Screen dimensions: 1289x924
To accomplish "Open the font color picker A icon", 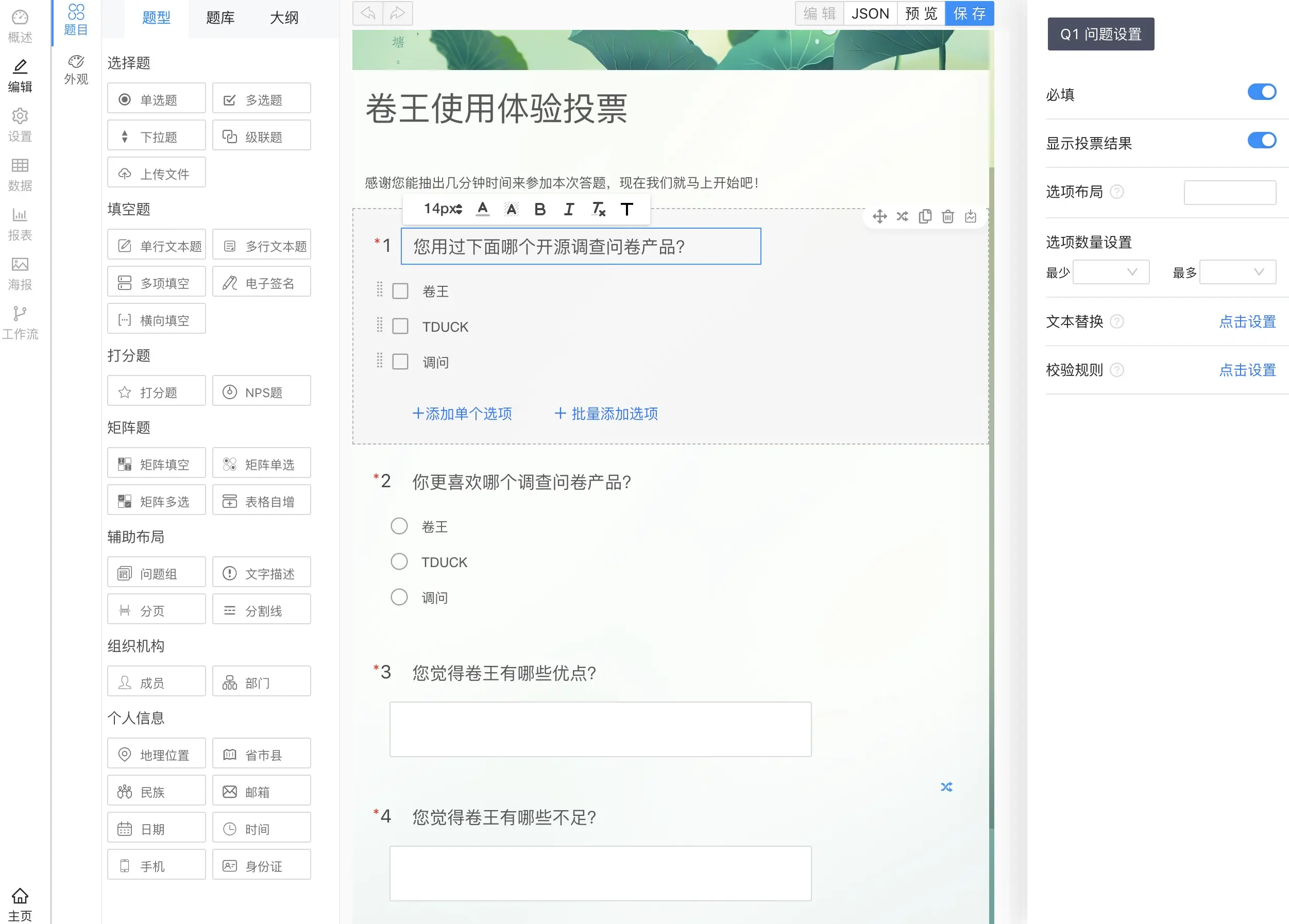I will 483,209.
